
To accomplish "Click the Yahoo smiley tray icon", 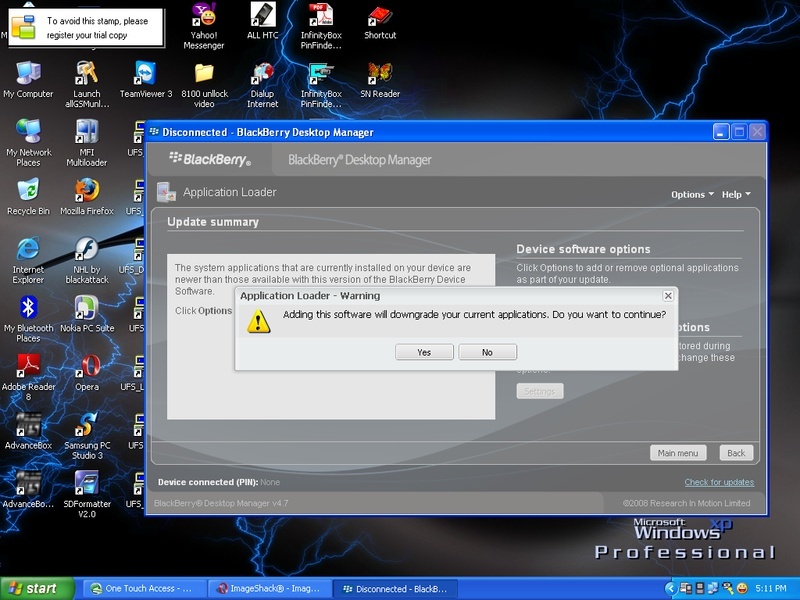I will [742, 589].
